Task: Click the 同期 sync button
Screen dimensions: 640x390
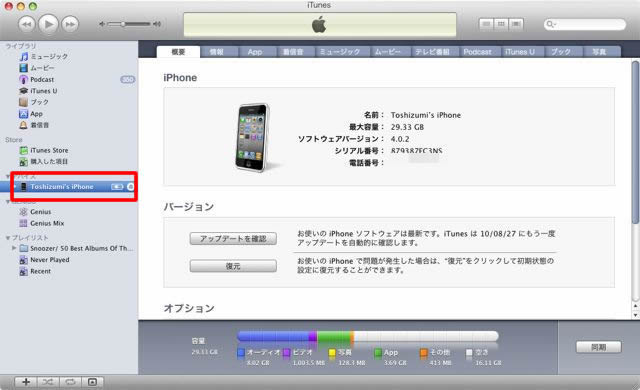Action: click(x=599, y=347)
